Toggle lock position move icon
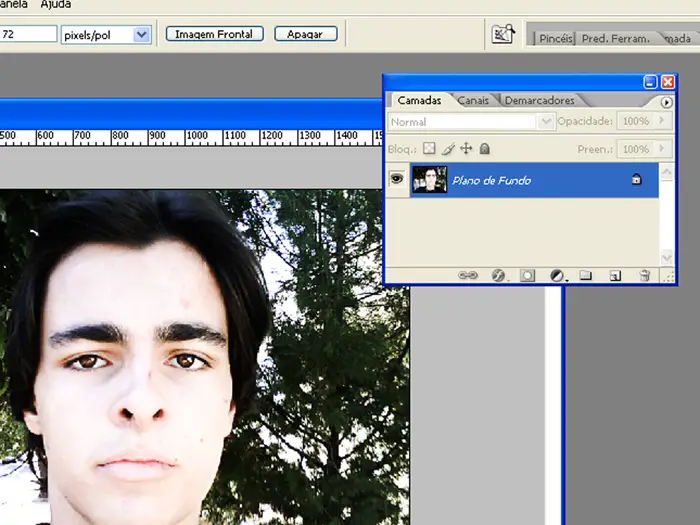Viewport: 700px width, 525px height. 466,149
